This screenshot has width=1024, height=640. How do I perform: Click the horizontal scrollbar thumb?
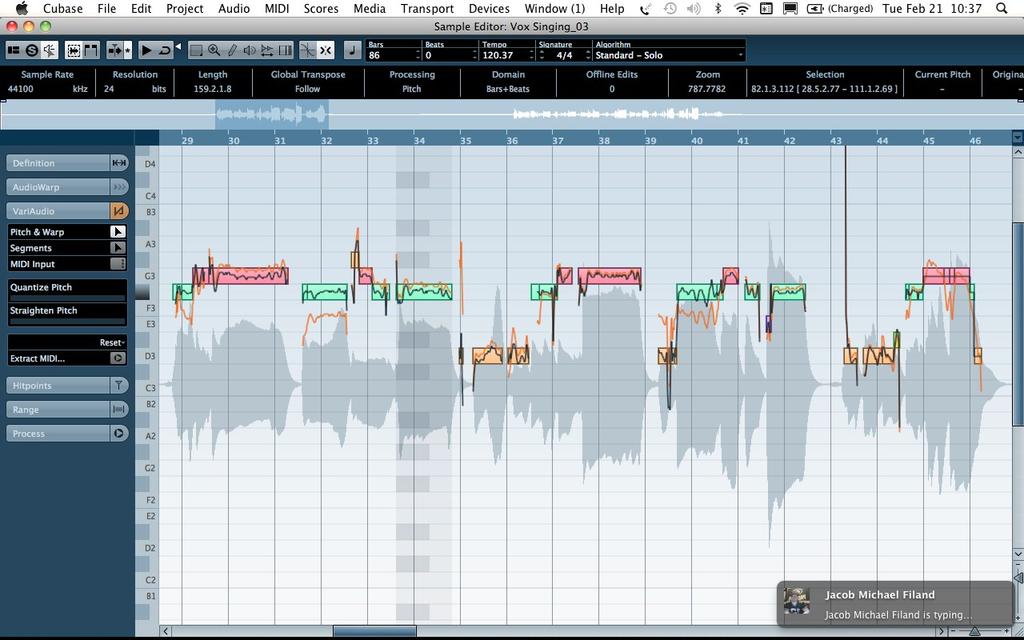click(x=374, y=632)
